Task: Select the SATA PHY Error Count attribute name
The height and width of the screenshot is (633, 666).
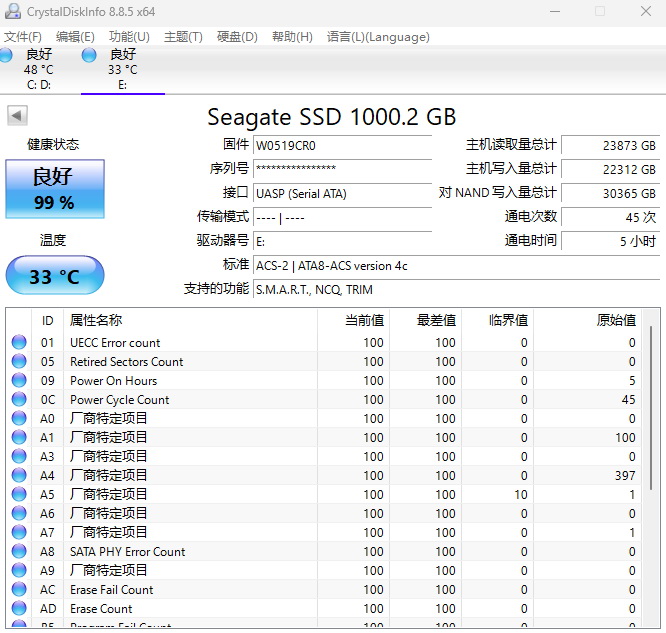Action: point(127,551)
